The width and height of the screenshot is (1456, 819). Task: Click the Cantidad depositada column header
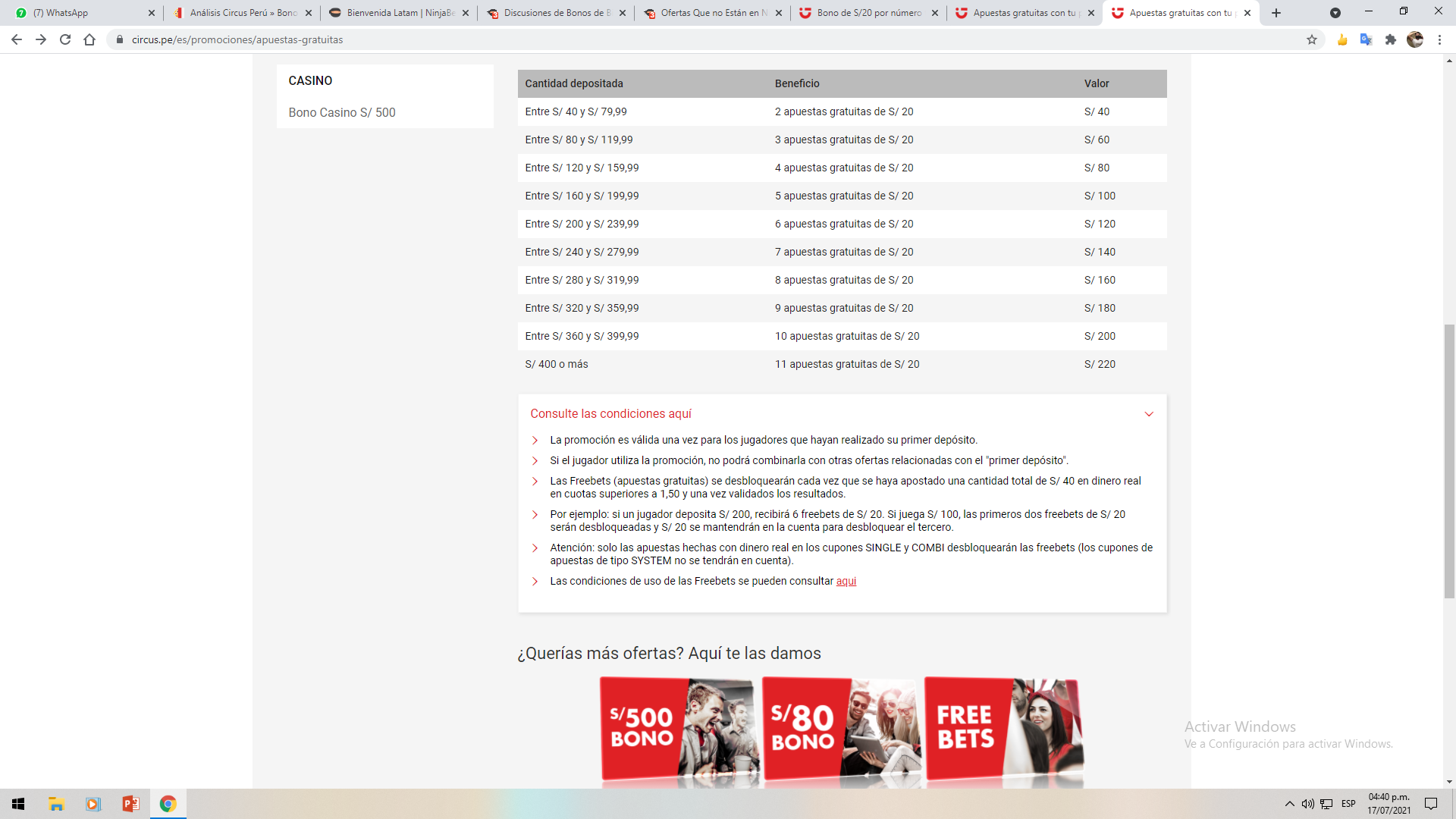point(574,83)
